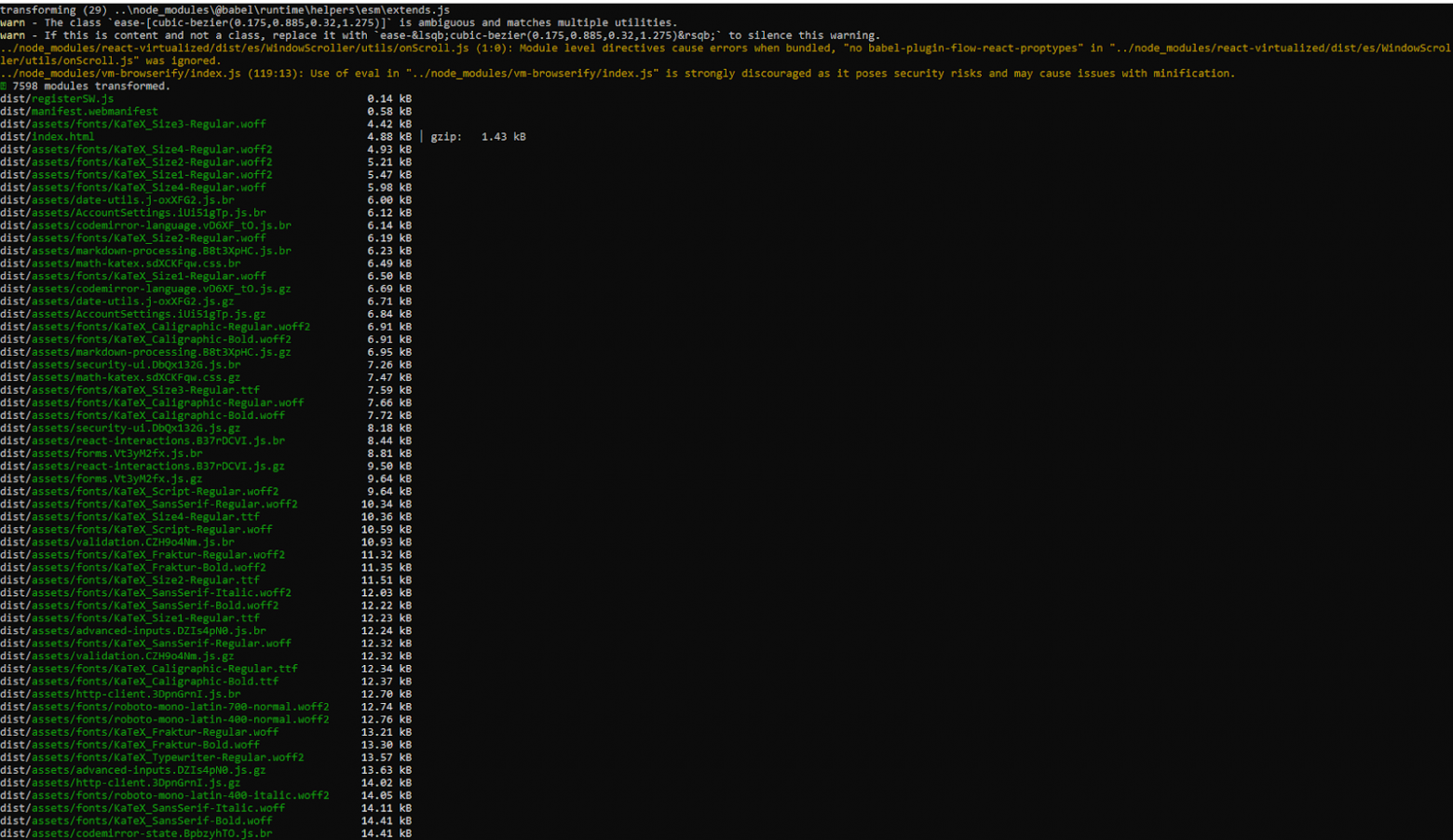Click the KaTeX_SansSerif-Bold.woff2 entry
This screenshot has width=1453, height=840.
pos(140,605)
